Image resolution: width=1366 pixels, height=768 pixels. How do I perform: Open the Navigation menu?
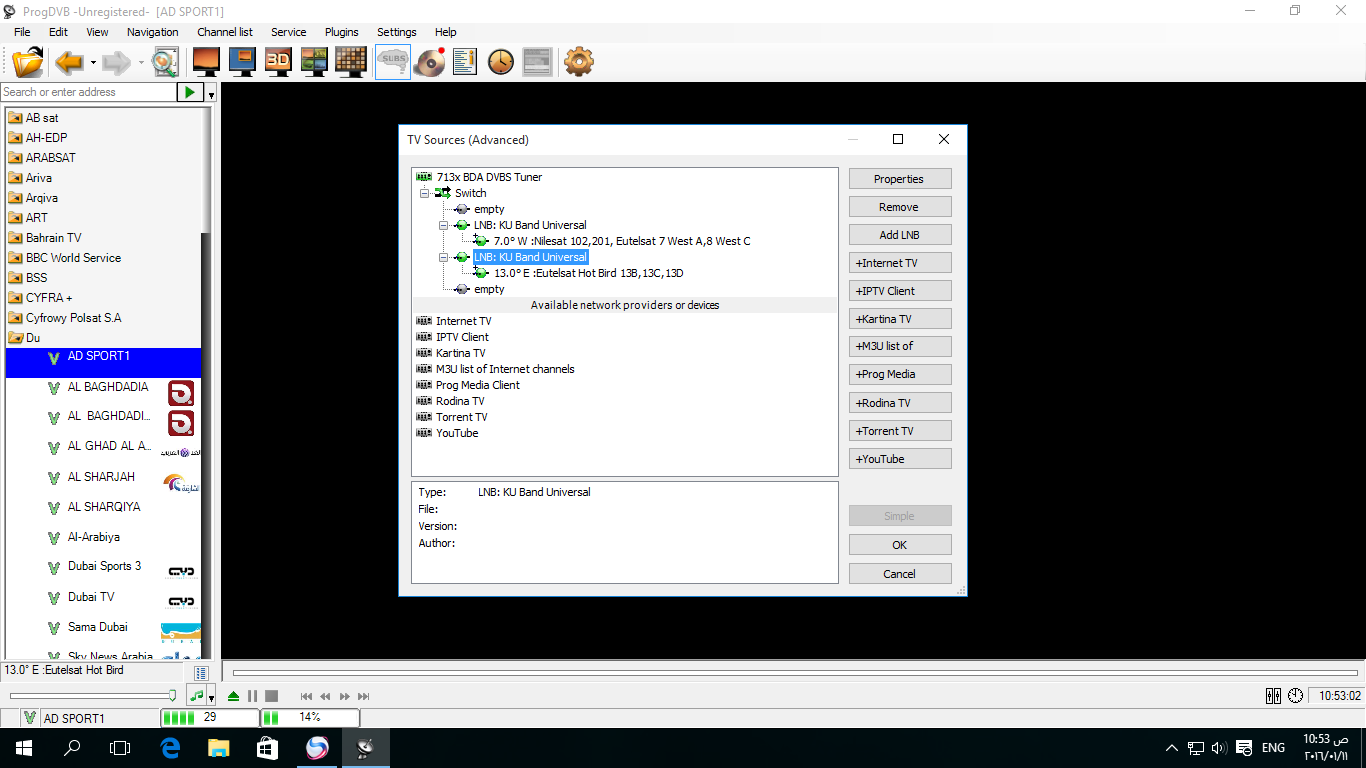coord(153,32)
